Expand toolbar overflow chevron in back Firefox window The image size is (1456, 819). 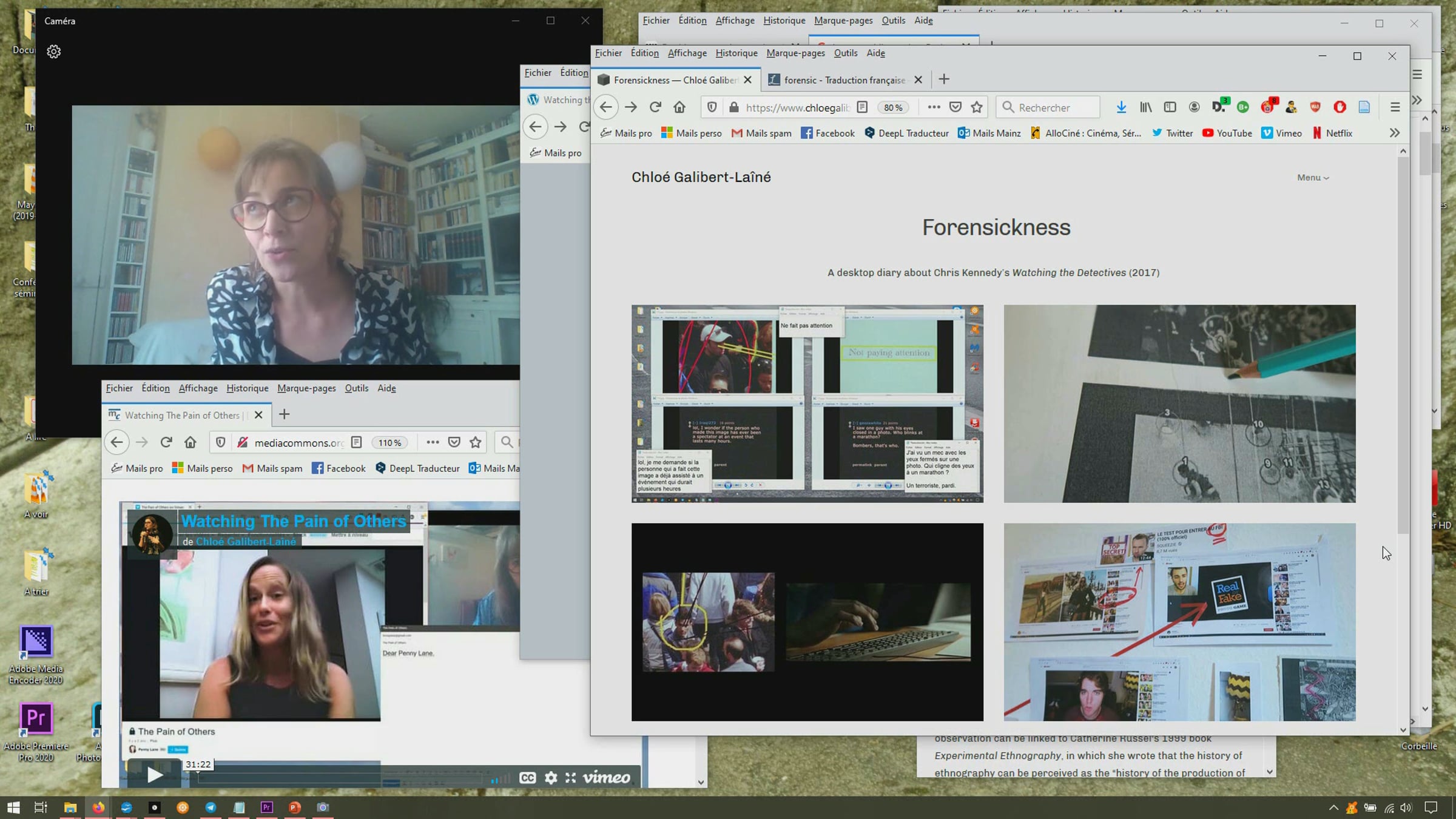point(1417,100)
